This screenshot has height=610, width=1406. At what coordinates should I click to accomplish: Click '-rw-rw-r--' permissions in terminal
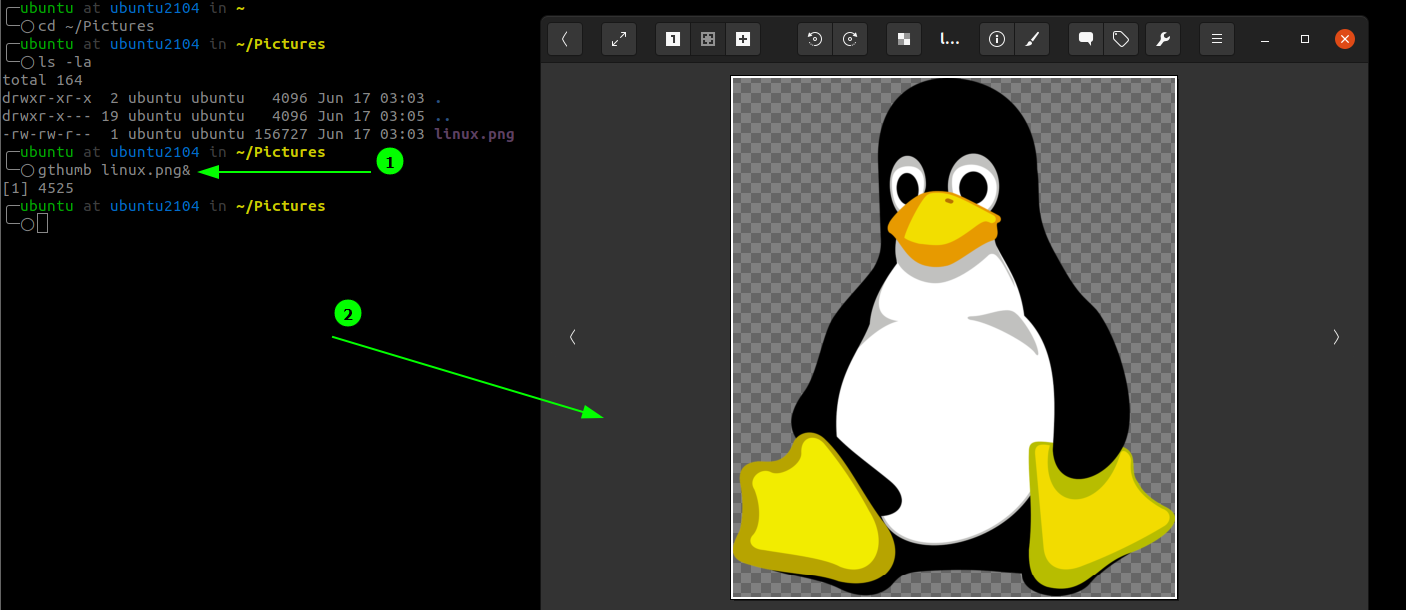point(47,134)
